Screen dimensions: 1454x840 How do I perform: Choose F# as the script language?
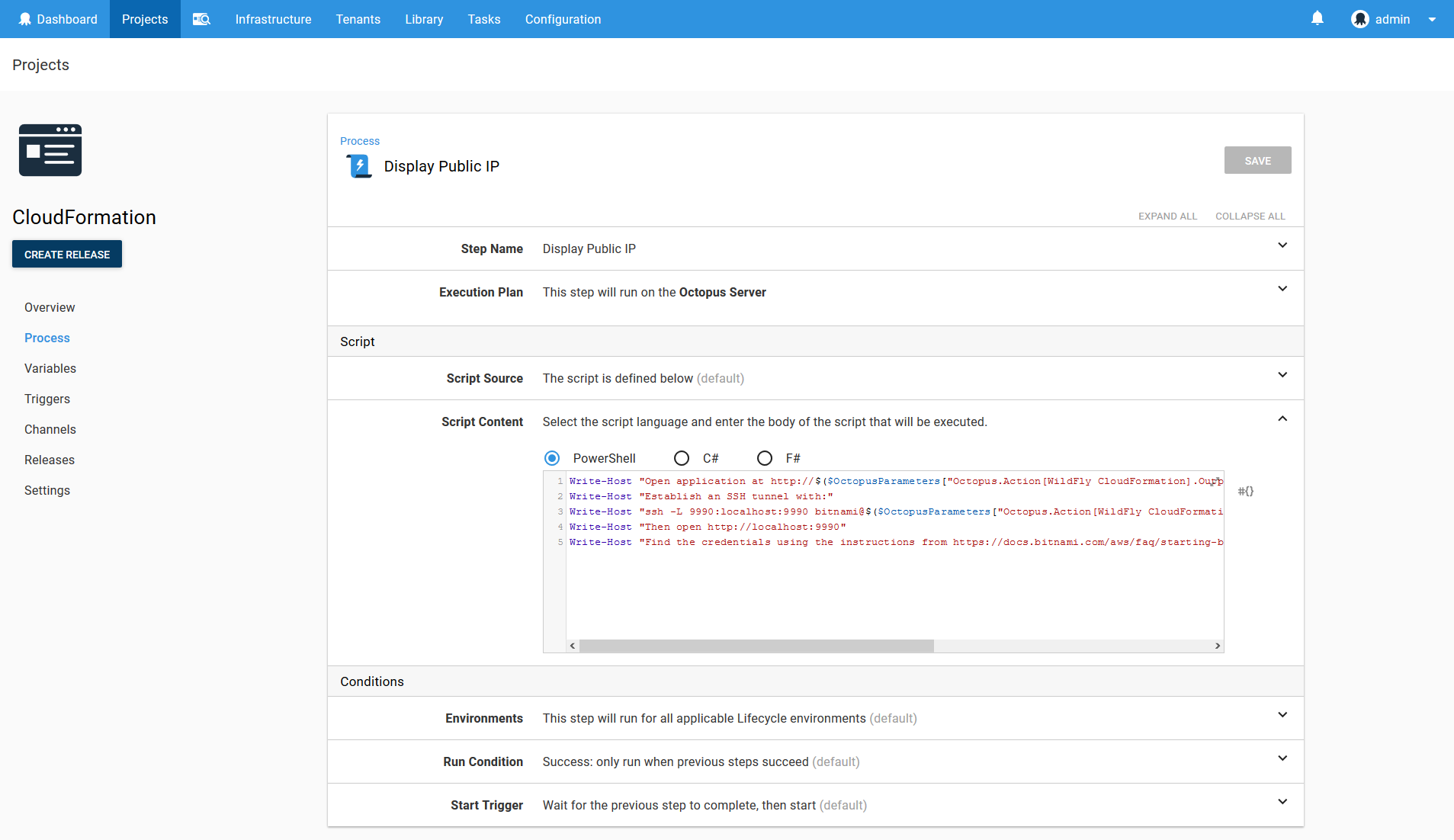point(764,458)
